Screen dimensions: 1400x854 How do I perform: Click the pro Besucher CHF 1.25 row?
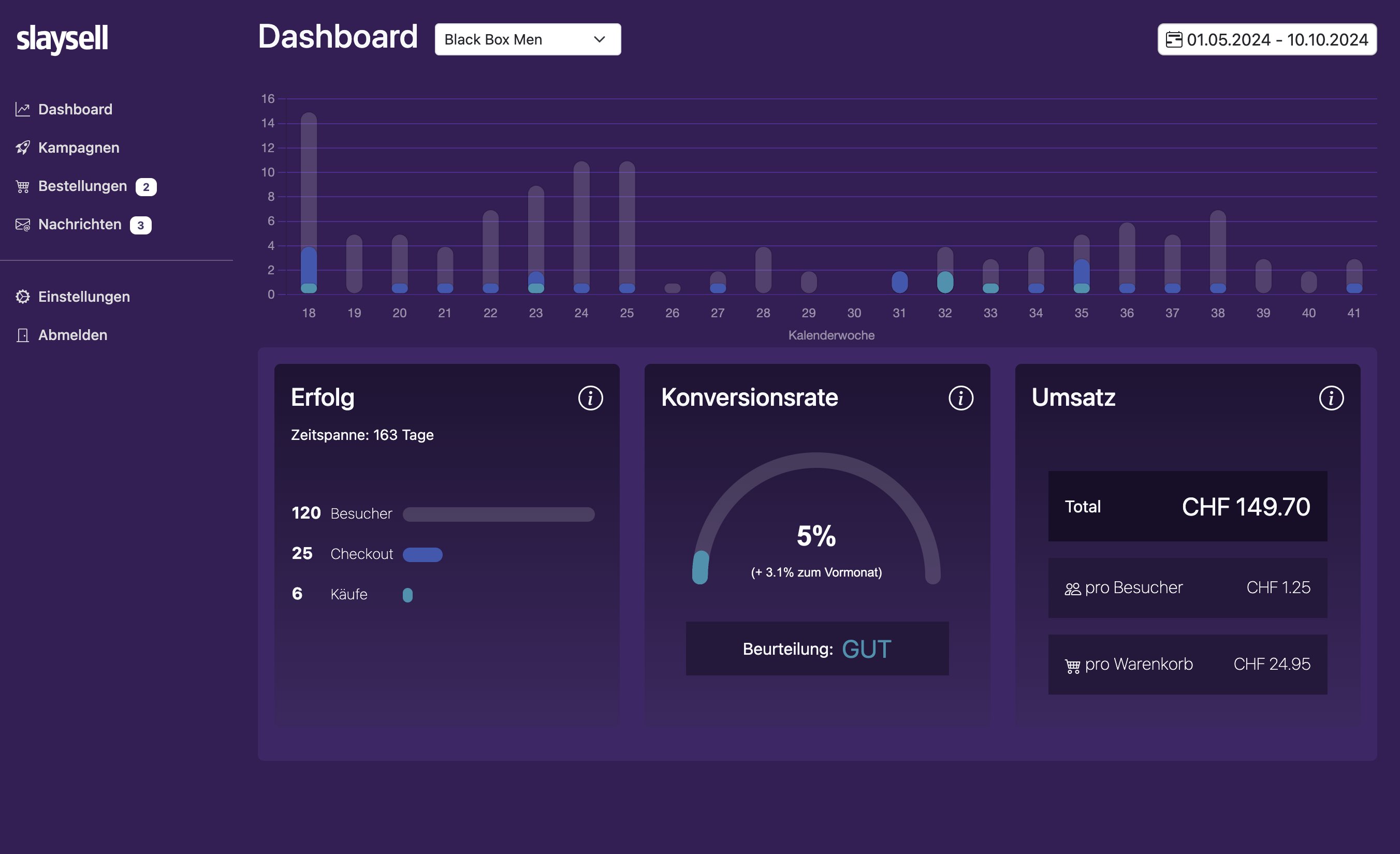coord(1188,588)
